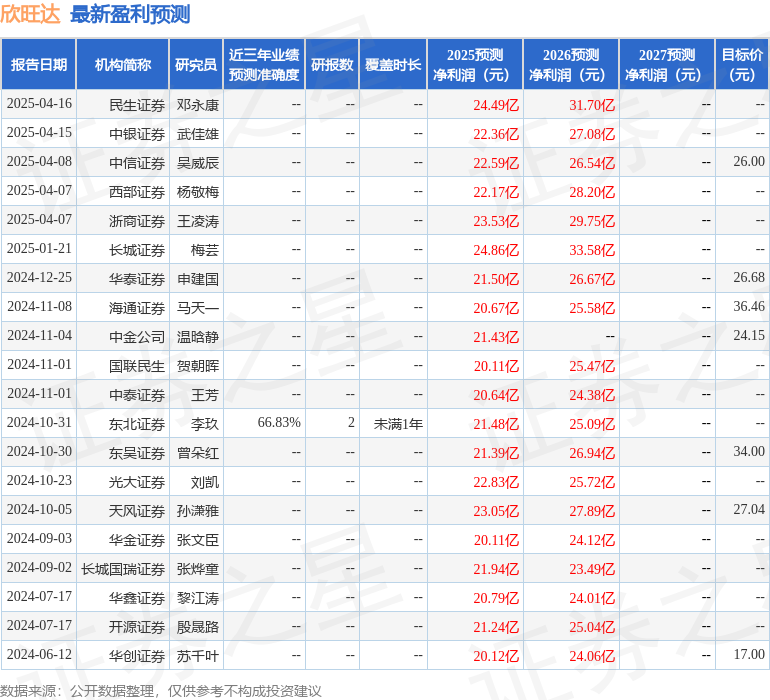Click the 27.08亿 profit value
Screen dimensions: 770x700
592,134
